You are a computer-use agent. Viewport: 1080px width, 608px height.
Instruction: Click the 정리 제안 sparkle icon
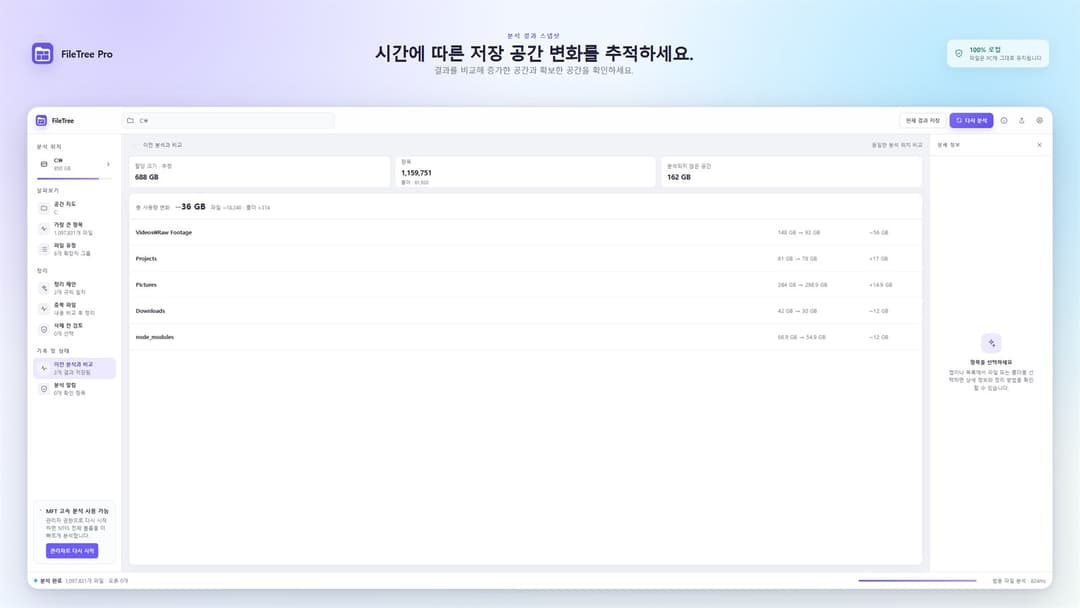click(44, 288)
